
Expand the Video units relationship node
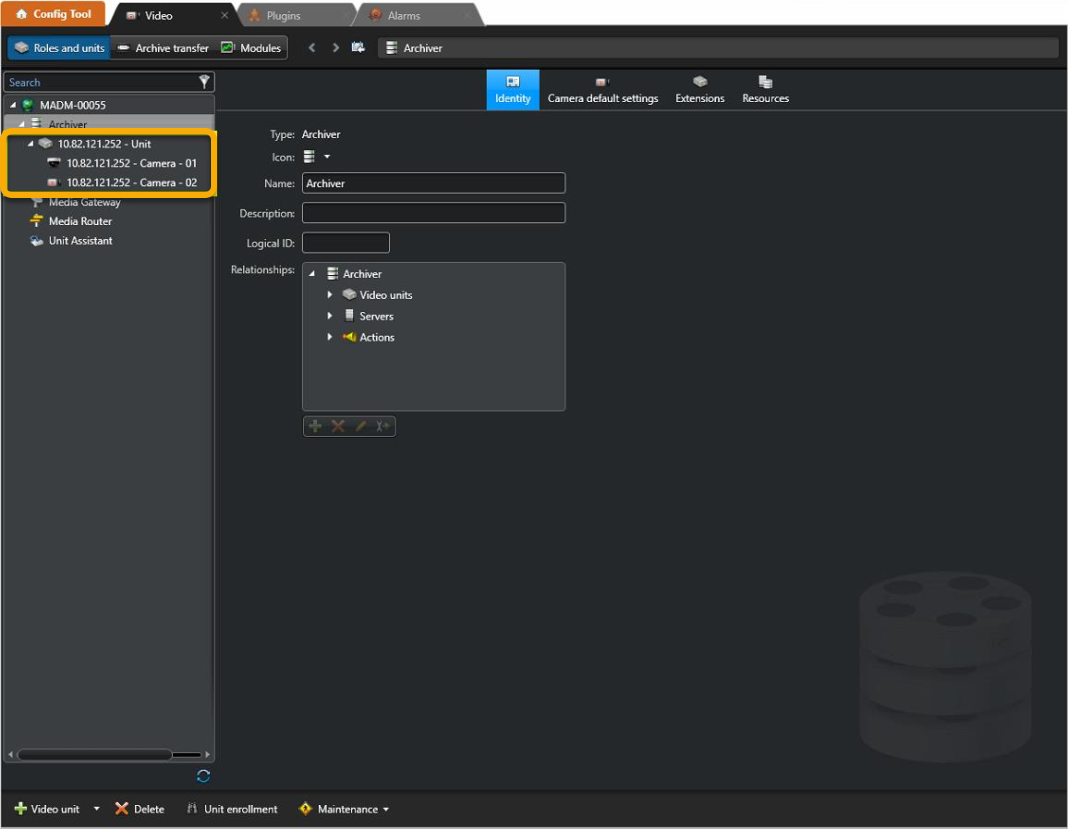pyautogui.click(x=329, y=294)
